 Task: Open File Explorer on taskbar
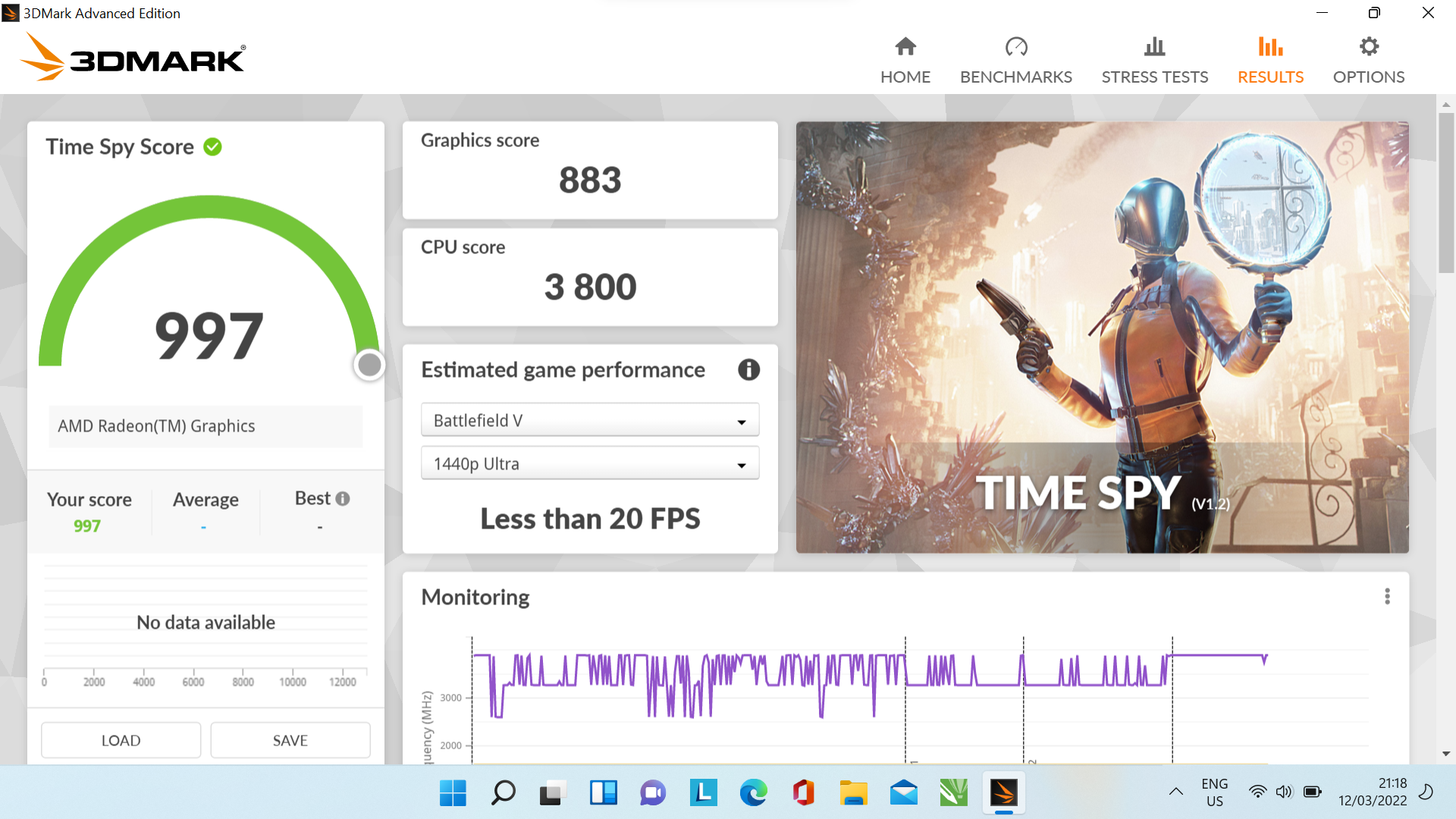point(853,793)
